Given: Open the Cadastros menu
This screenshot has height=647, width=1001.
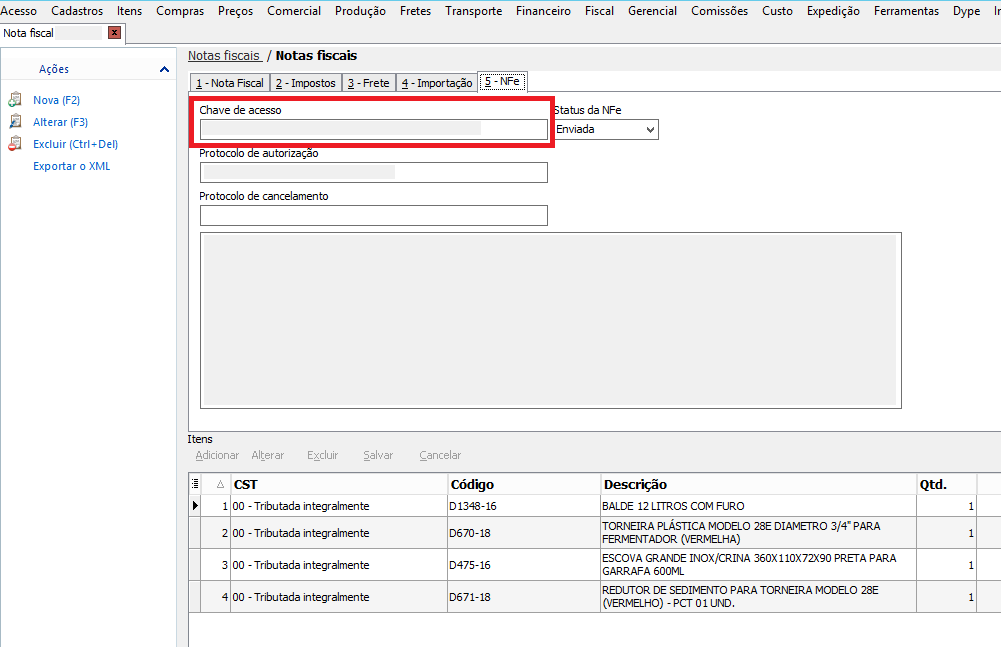Looking at the screenshot, I should coord(77,11).
